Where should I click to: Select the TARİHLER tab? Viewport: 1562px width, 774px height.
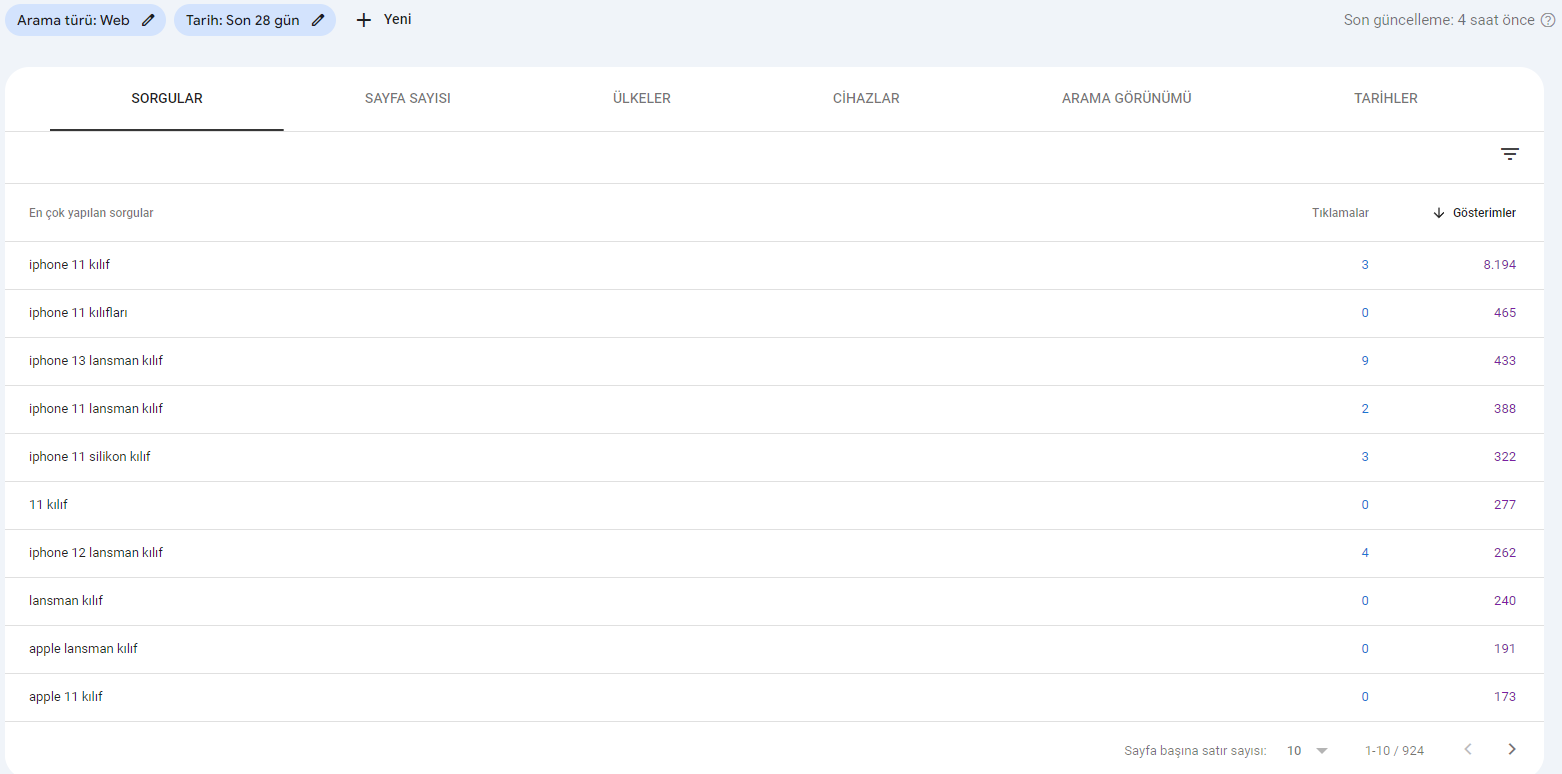click(1386, 99)
